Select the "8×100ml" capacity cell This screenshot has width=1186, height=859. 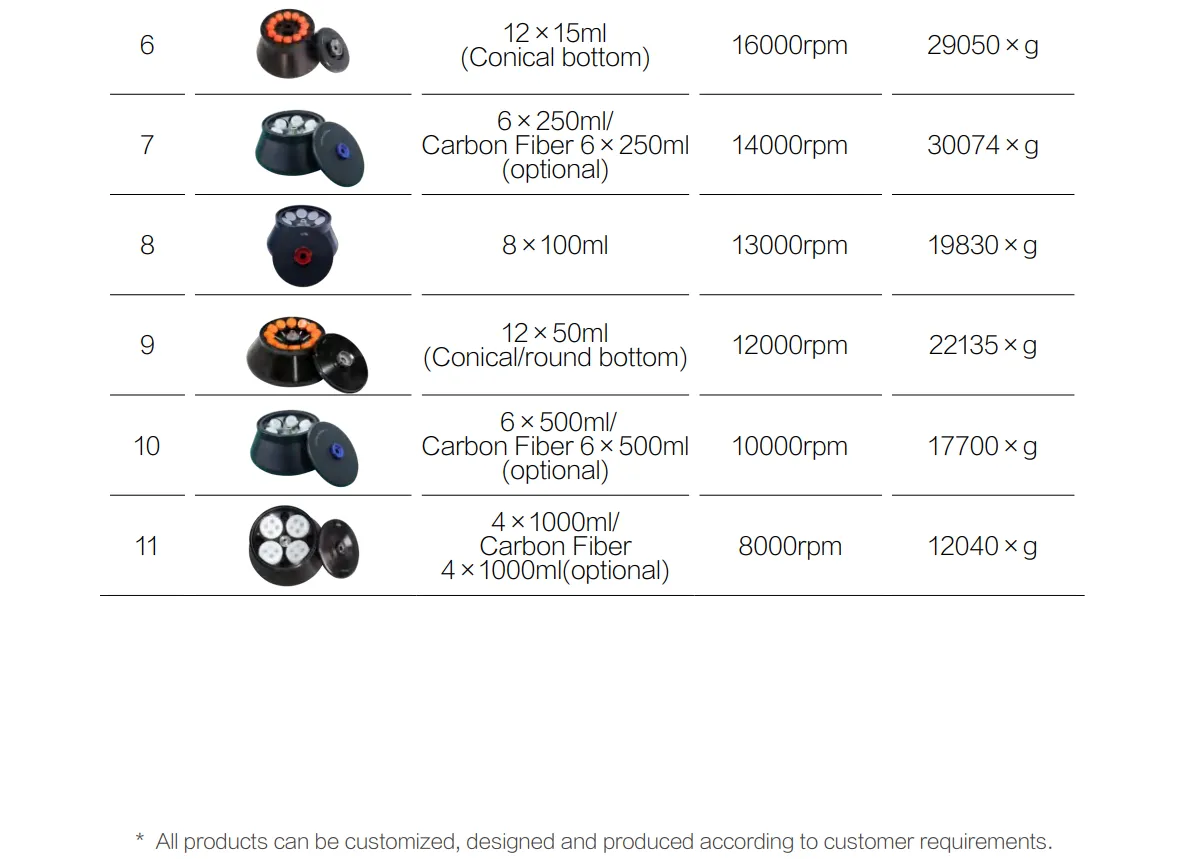555,246
